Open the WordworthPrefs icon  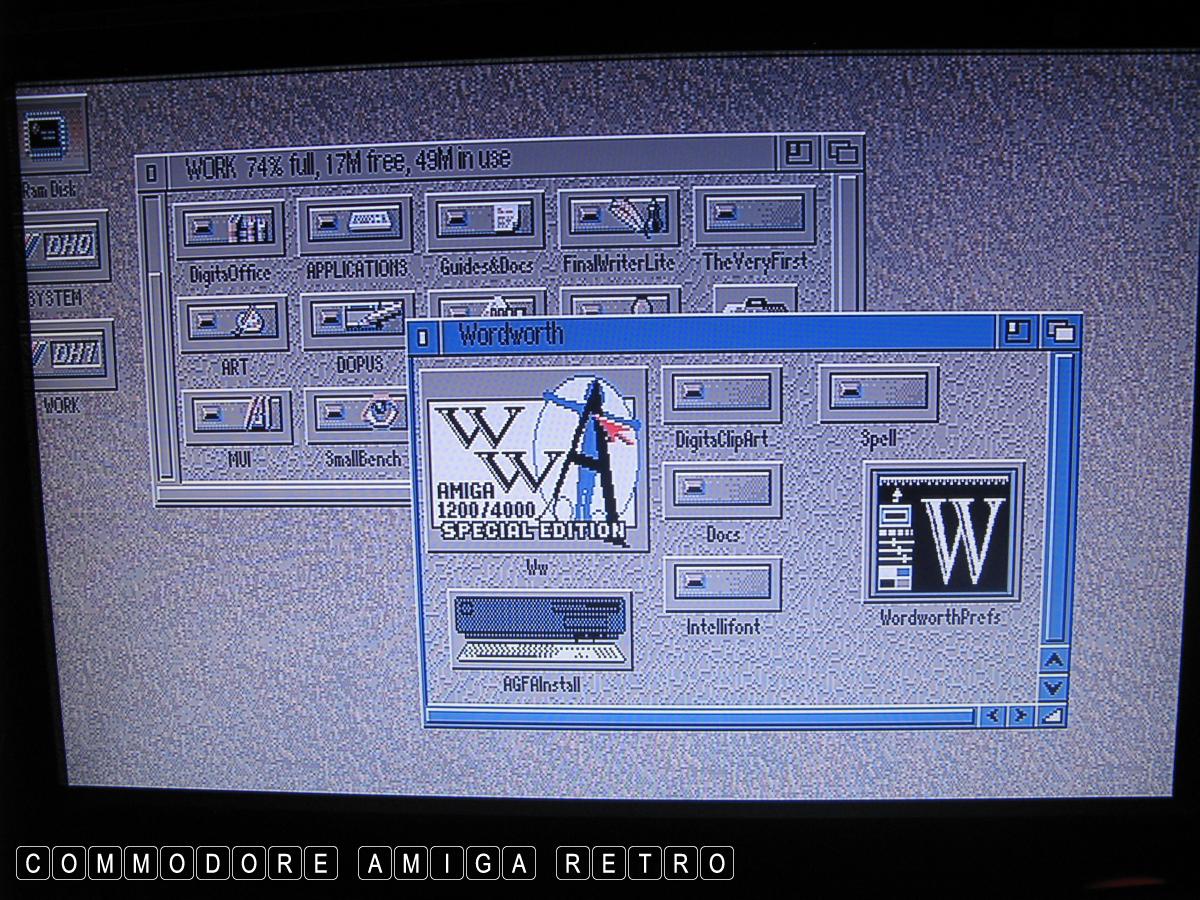(942, 533)
